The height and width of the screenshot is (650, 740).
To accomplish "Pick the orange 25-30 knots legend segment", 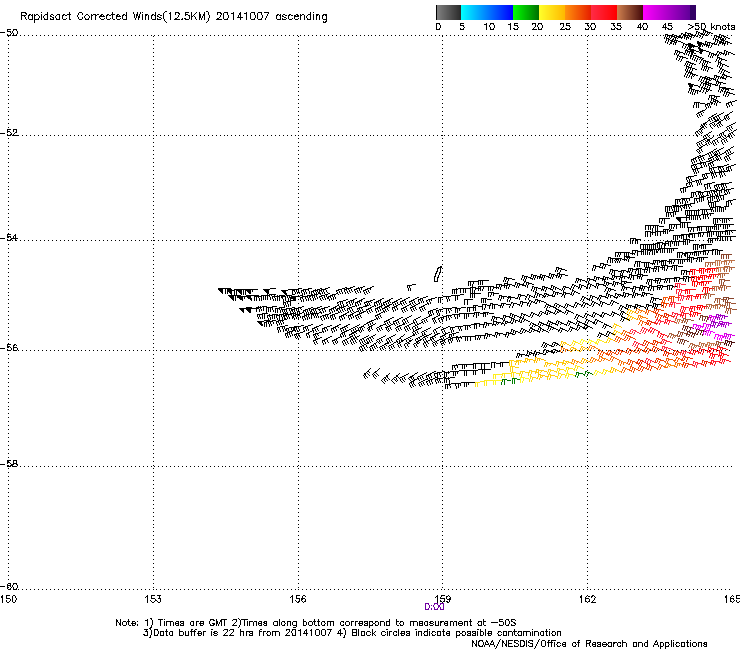I will click(x=578, y=12).
